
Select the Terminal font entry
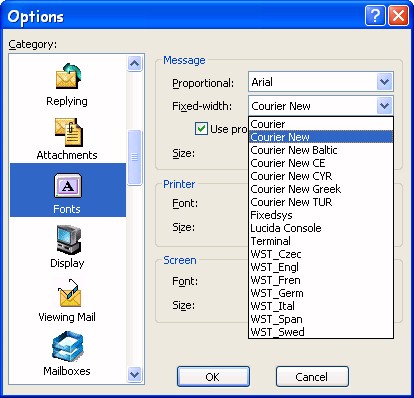321,241
